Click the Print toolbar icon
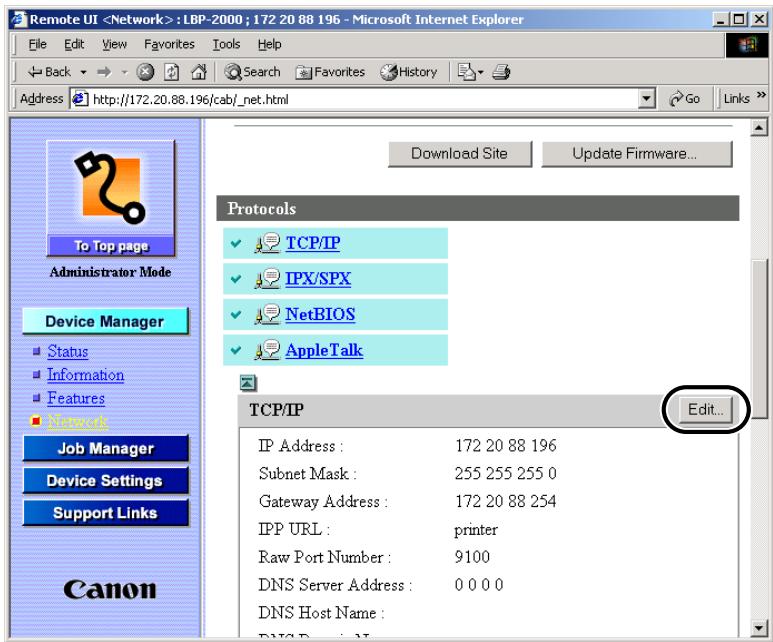 501,72
